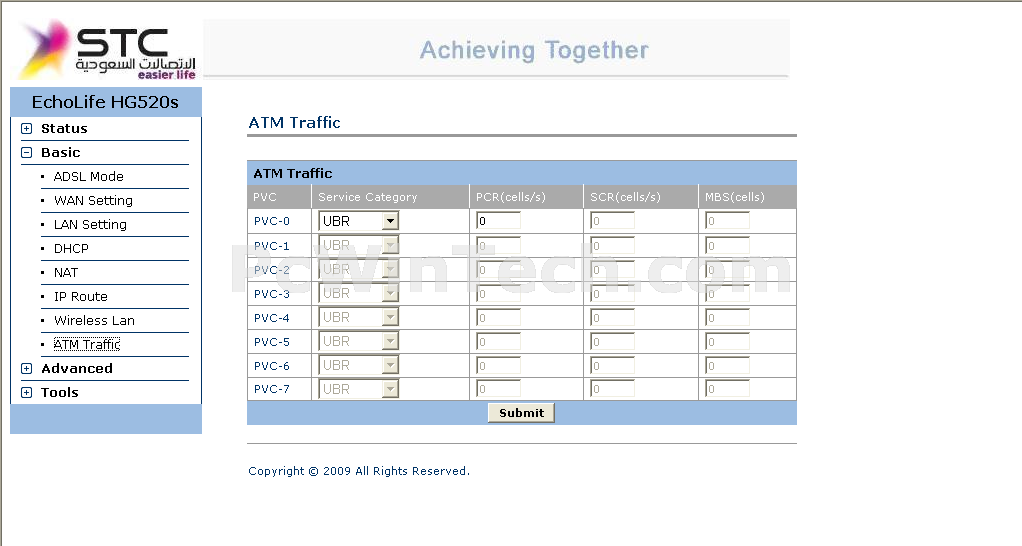Viewport: 1022px width, 546px height.
Task: Collapse the Basic menu section
Action: 27,152
